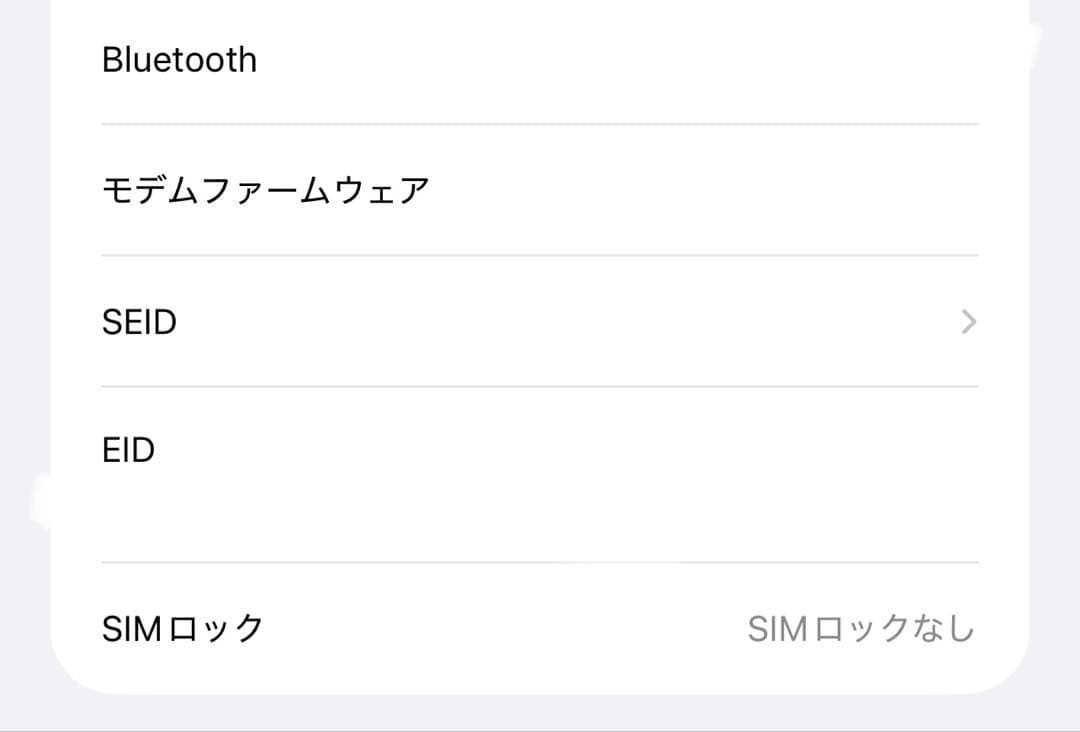
Task: Open the モデムファームウェア entry
Action: point(540,190)
